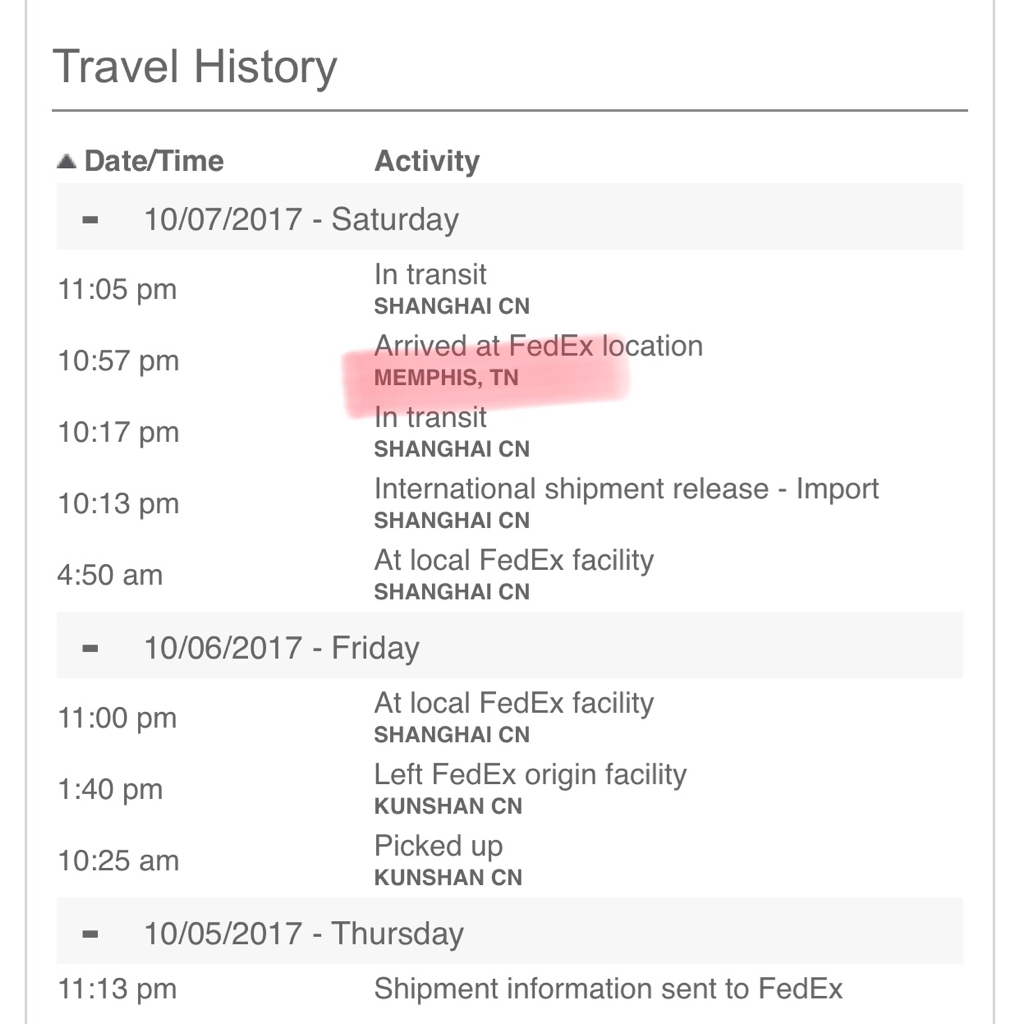The width and height of the screenshot is (1019, 1024).
Task: Click the 10/06/2017 - Friday date row
Action: click(x=510, y=646)
